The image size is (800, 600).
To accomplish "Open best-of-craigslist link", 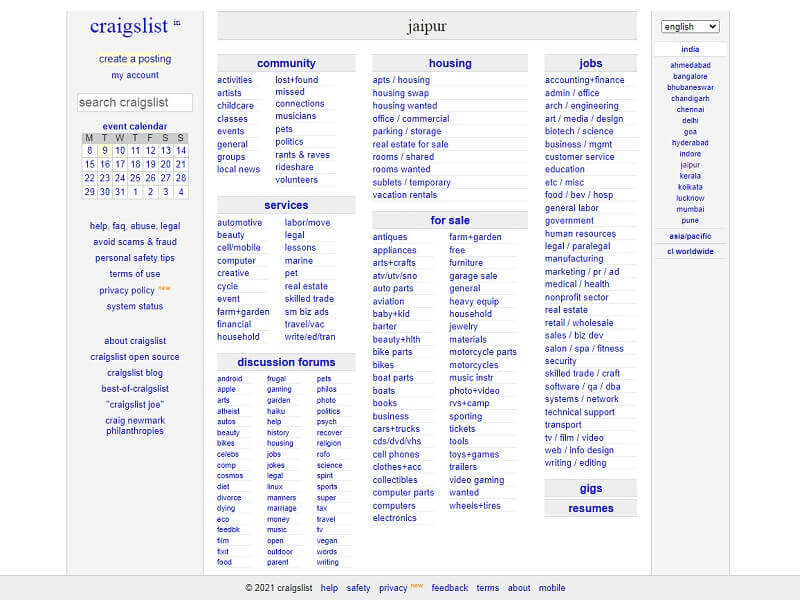I will pos(135,389).
